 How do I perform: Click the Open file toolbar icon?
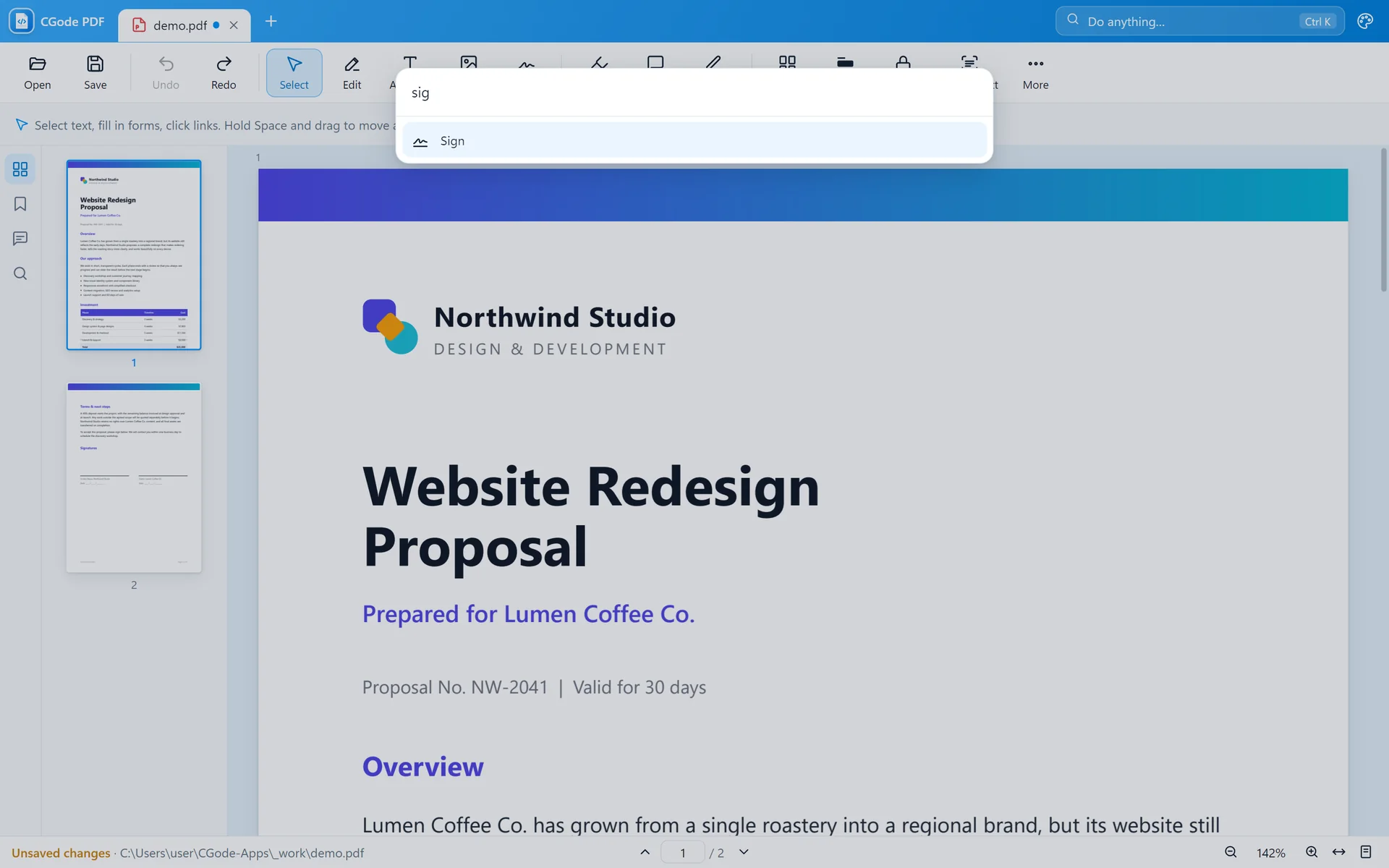[38, 72]
